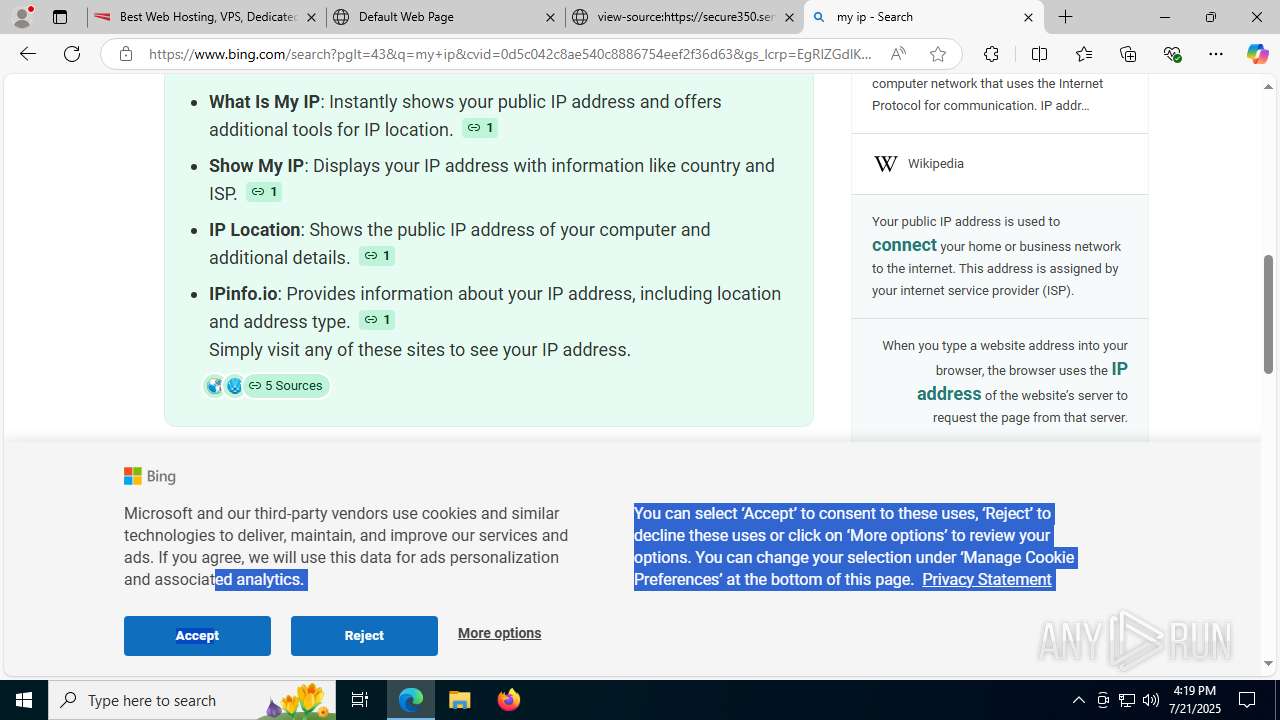Click the 'connect' highlighted text

click(904, 245)
